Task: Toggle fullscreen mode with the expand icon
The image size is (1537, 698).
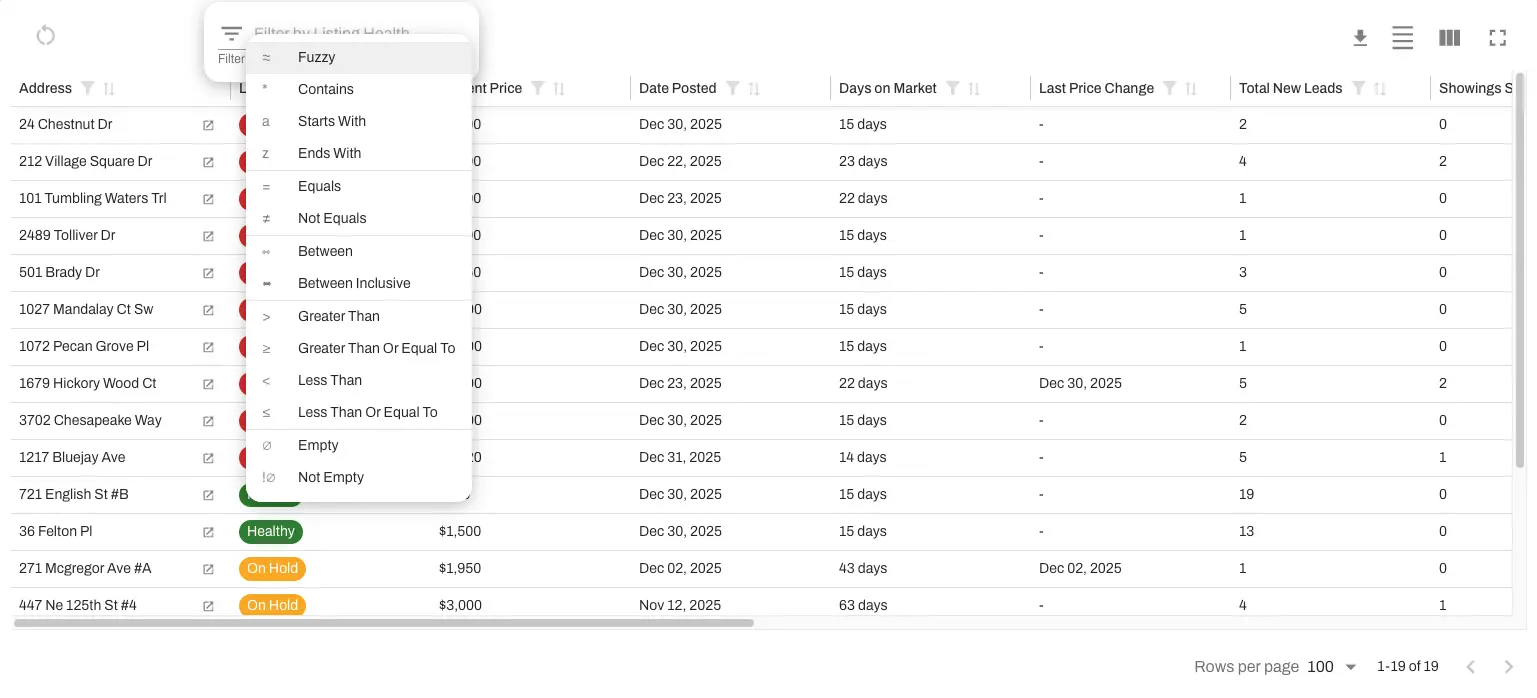Action: (x=1497, y=38)
